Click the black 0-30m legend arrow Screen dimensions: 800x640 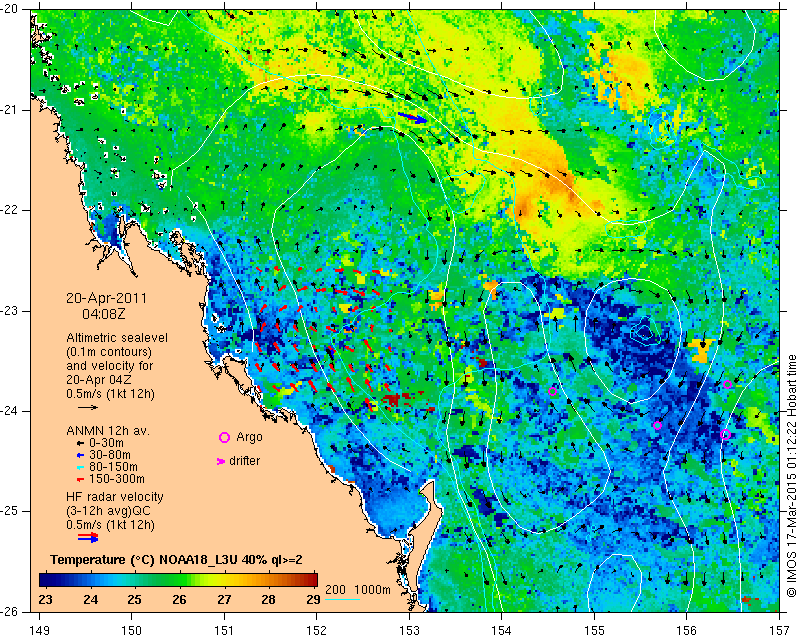pos(80,444)
